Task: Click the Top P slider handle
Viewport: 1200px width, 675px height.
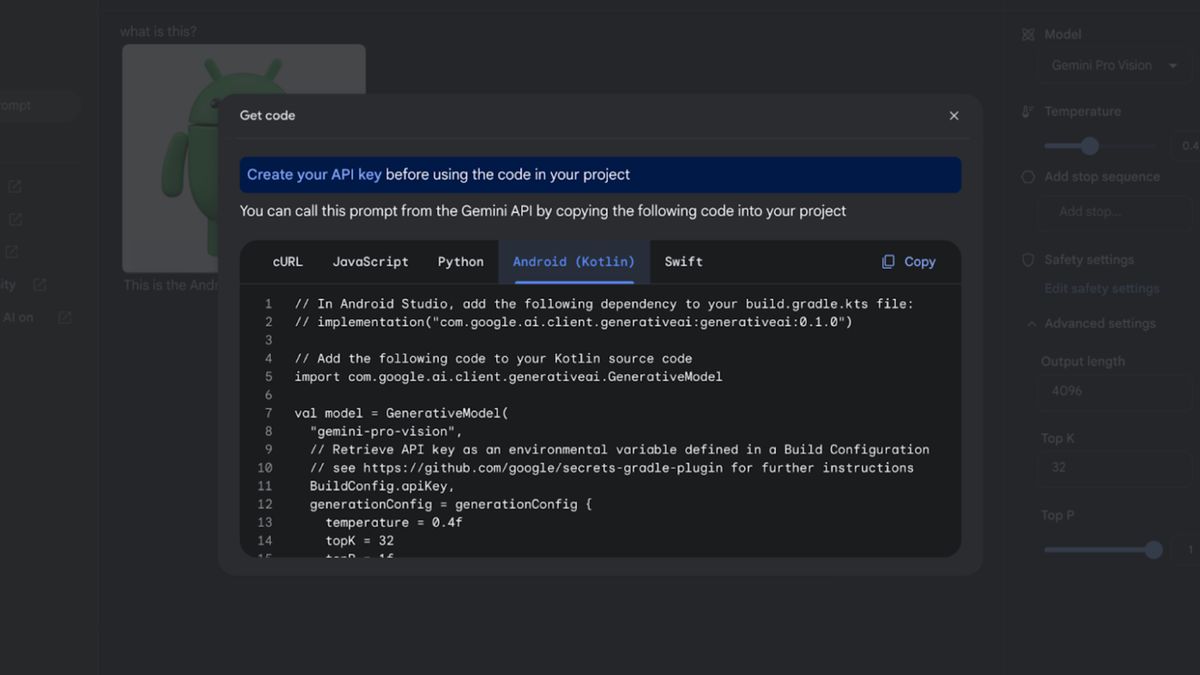Action: click(1153, 550)
